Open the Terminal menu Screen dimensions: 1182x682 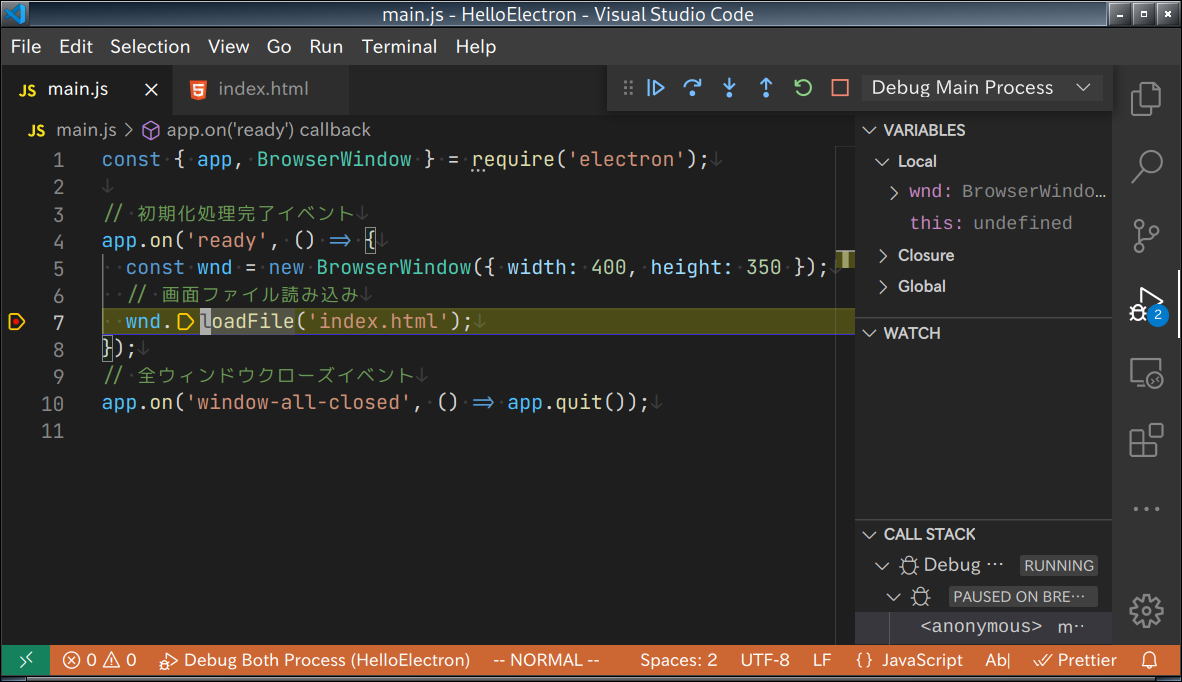(x=400, y=47)
